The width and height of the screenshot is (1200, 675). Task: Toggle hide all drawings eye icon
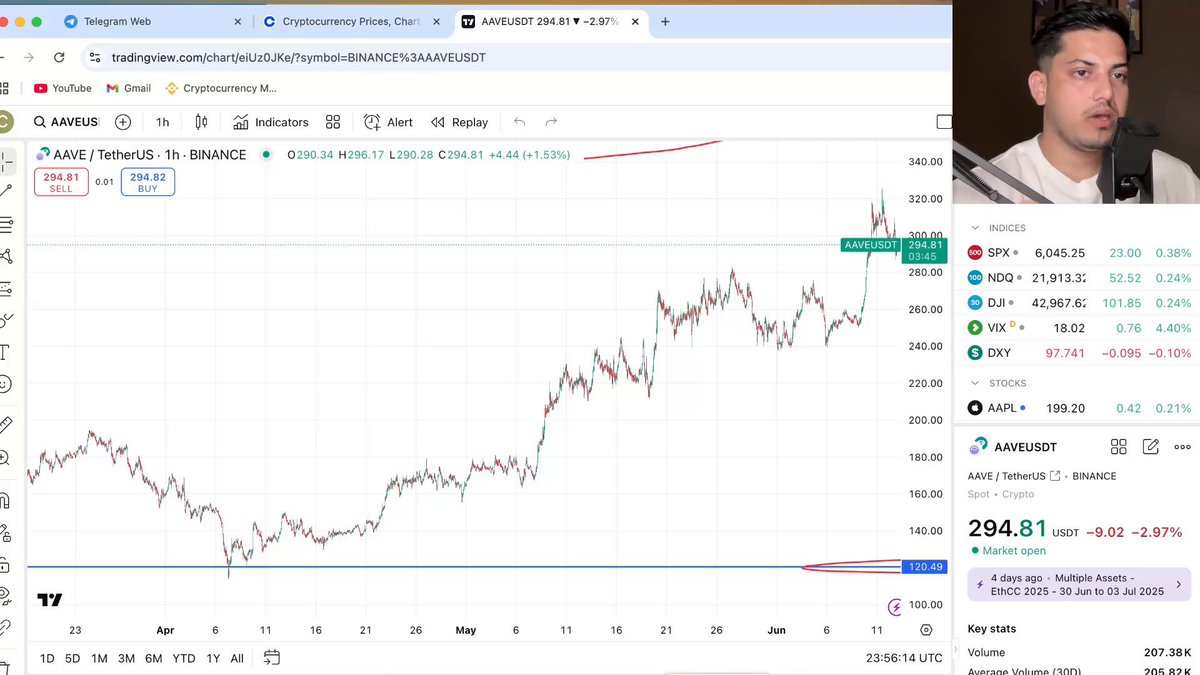coord(5,597)
